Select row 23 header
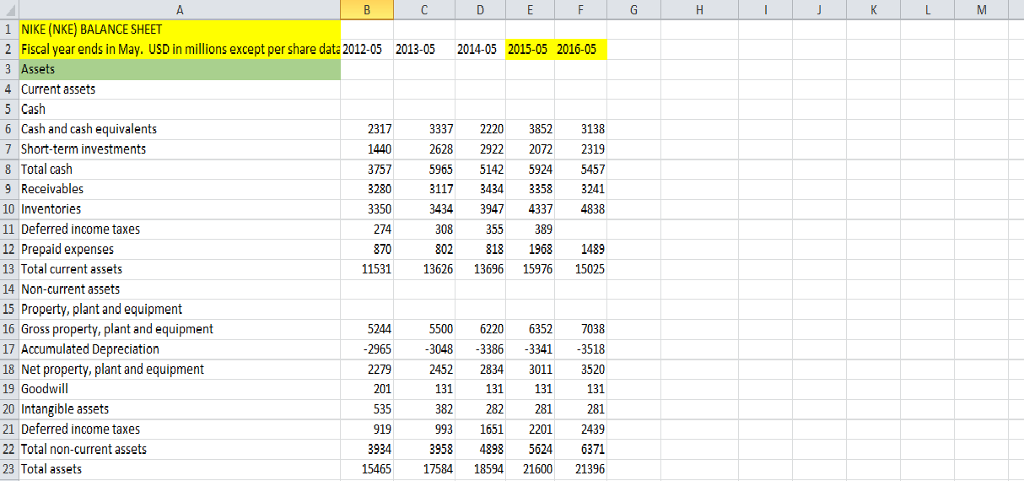The image size is (1024, 481). point(9,469)
